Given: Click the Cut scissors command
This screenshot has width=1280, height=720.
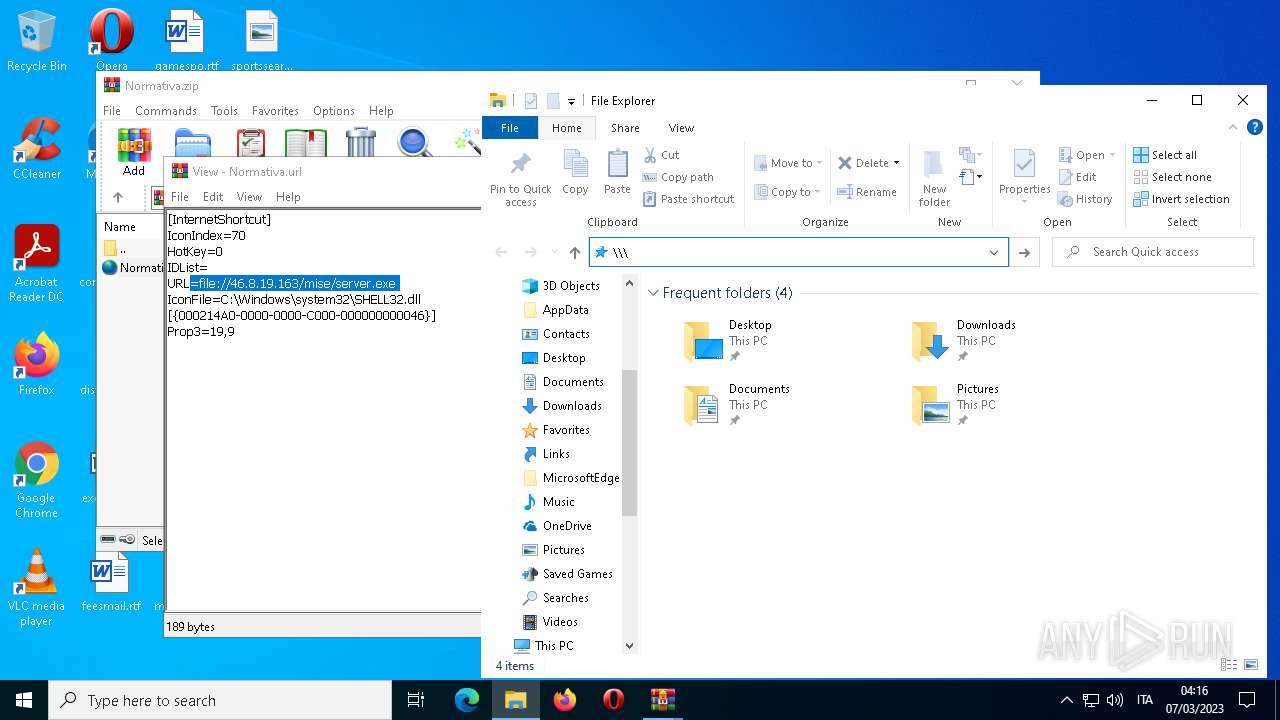Looking at the screenshot, I should click(661, 155).
